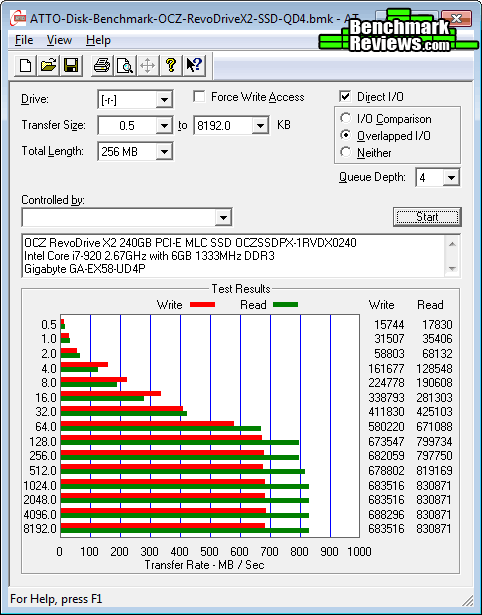
Task: Activate context help arrow-question icon
Action: pos(194,65)
